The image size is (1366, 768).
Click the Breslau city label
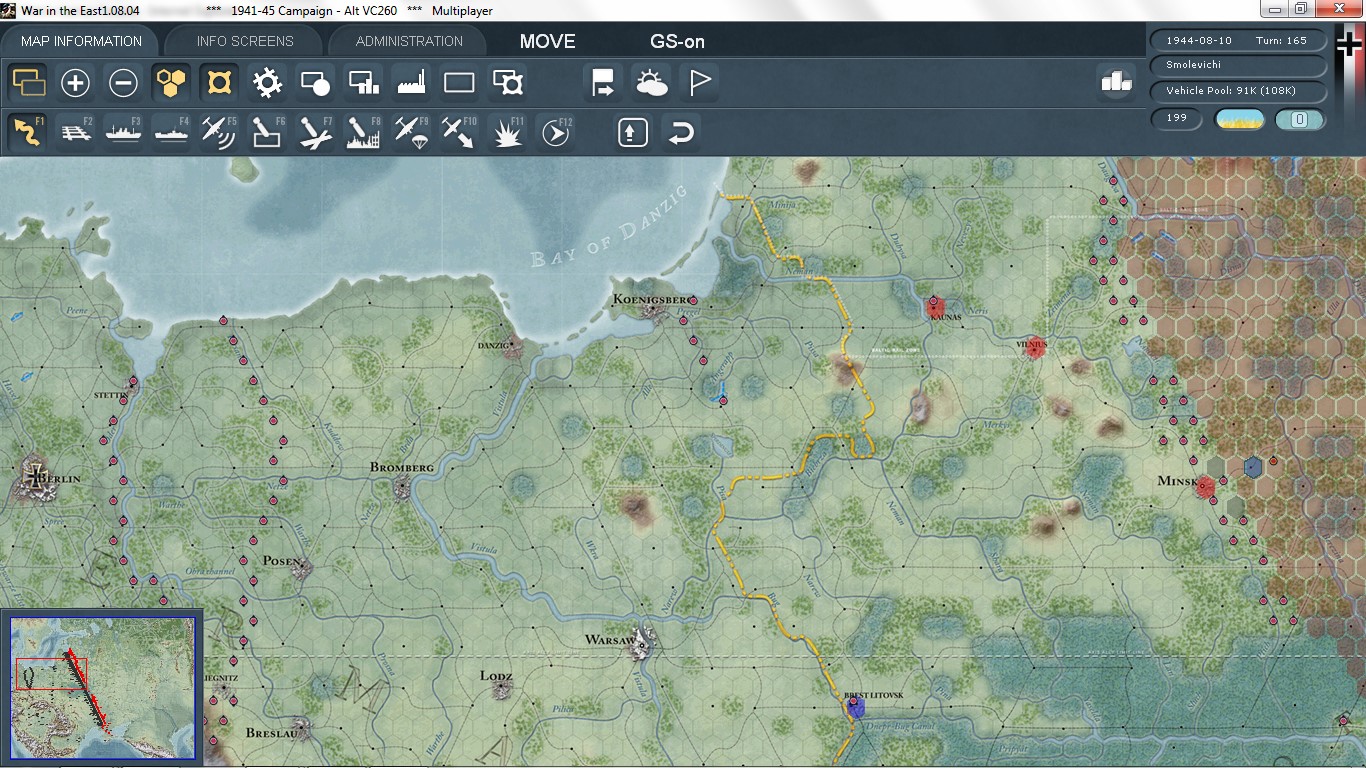click(273, 733)
